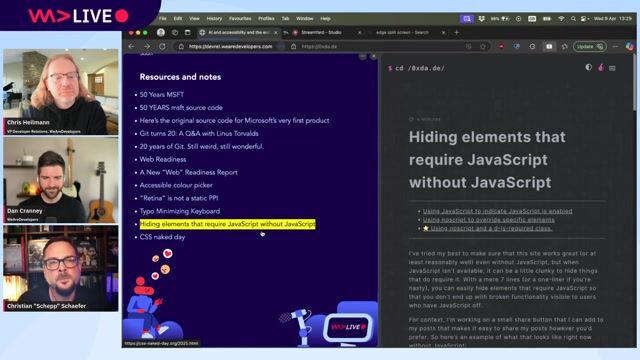Screen dimensions: 640x360
Task: Click the favorites star icon
Action: (x=483, y=47)
